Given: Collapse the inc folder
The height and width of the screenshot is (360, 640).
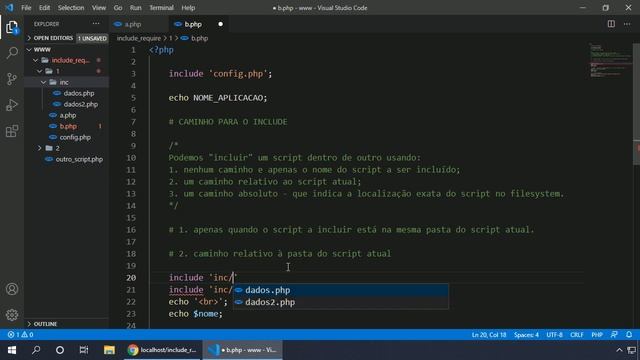Looking at the screenshot, I should pos(44,82).
